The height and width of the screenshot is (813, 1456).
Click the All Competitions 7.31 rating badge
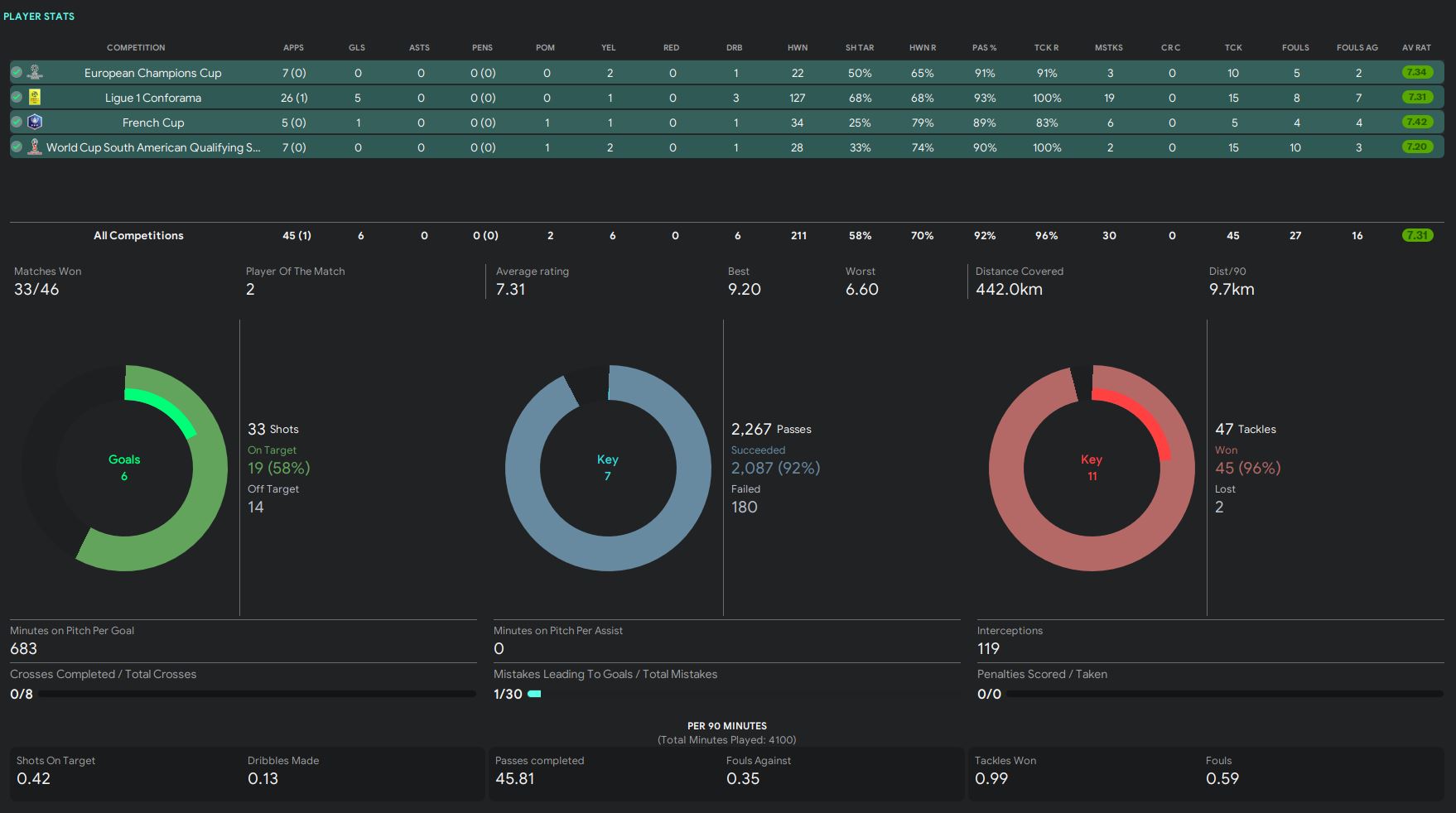[x=1417, y=236]
